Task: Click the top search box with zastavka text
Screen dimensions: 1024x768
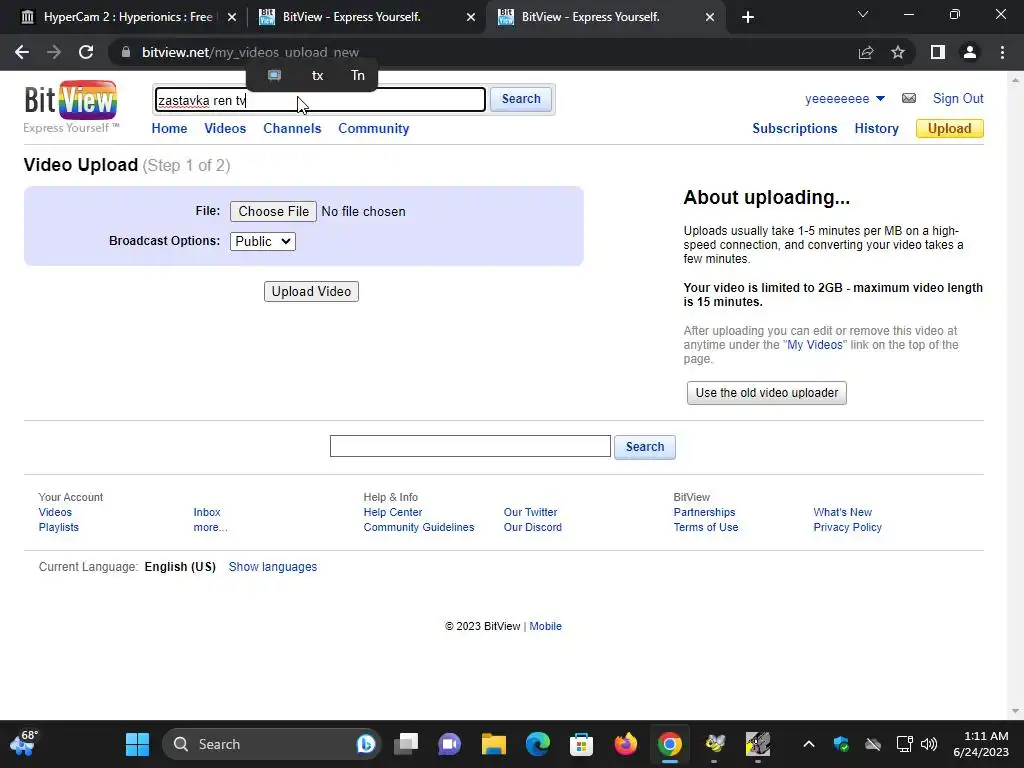Action: (x=320, y=100)
